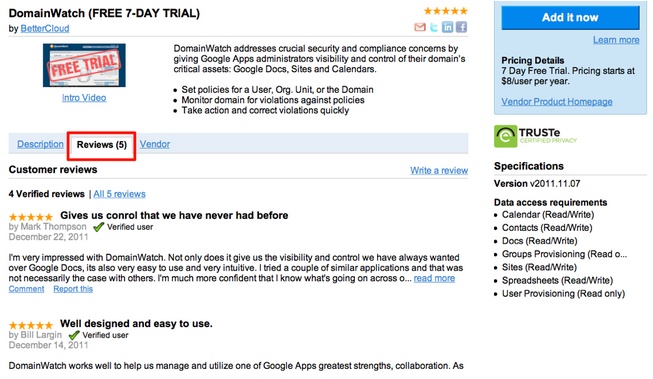Click Comment under Mark Thompson's review

[x=26, y=289]
